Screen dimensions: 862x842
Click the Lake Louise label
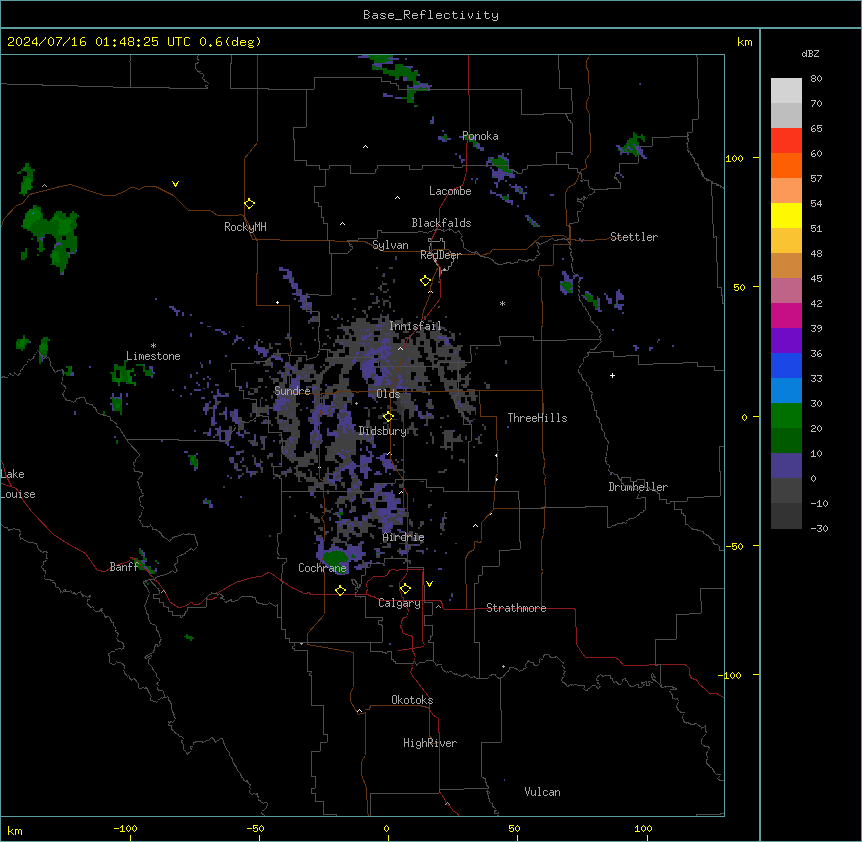[18, 484]
